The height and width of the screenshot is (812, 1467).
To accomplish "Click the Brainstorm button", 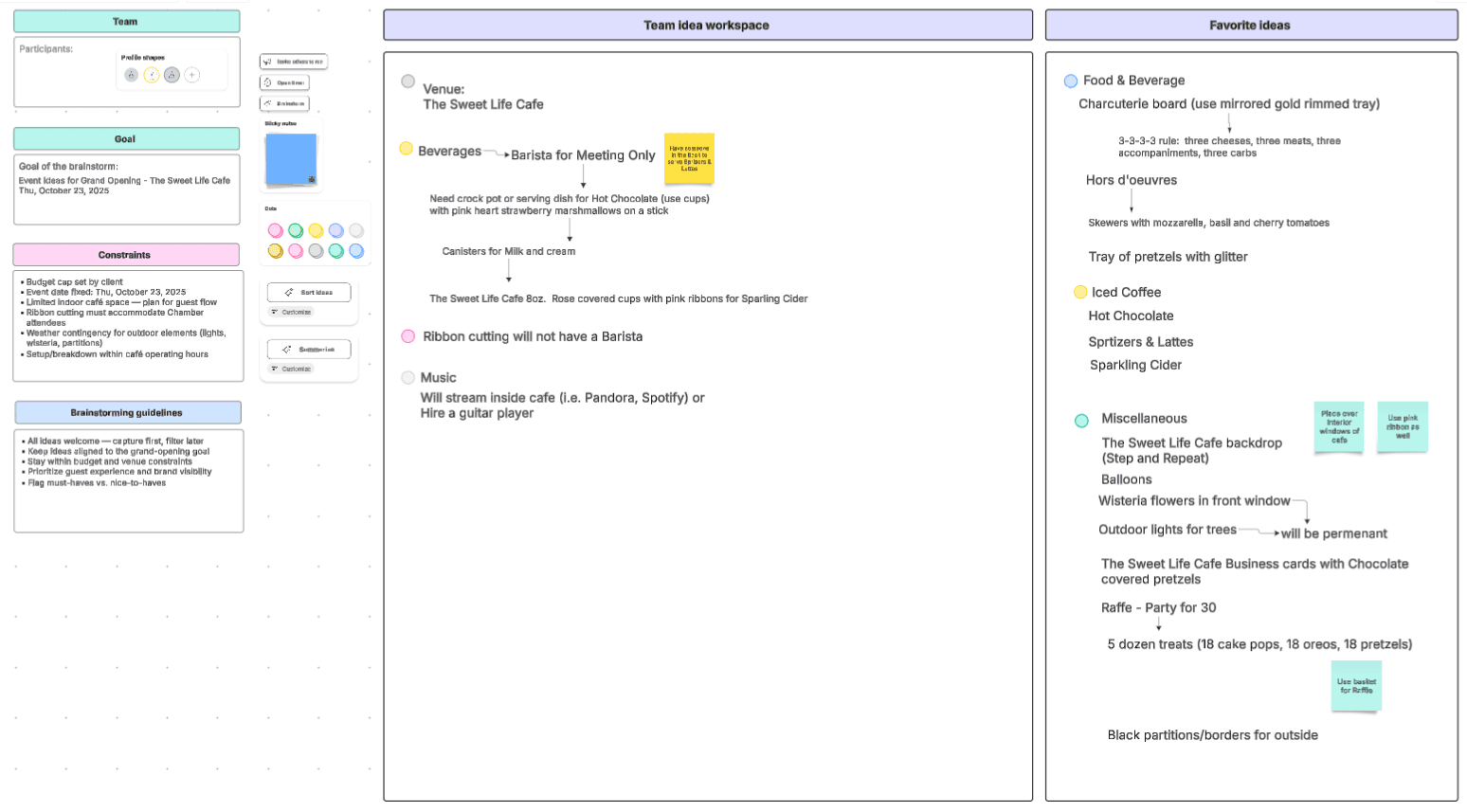I will click(284, 103).
